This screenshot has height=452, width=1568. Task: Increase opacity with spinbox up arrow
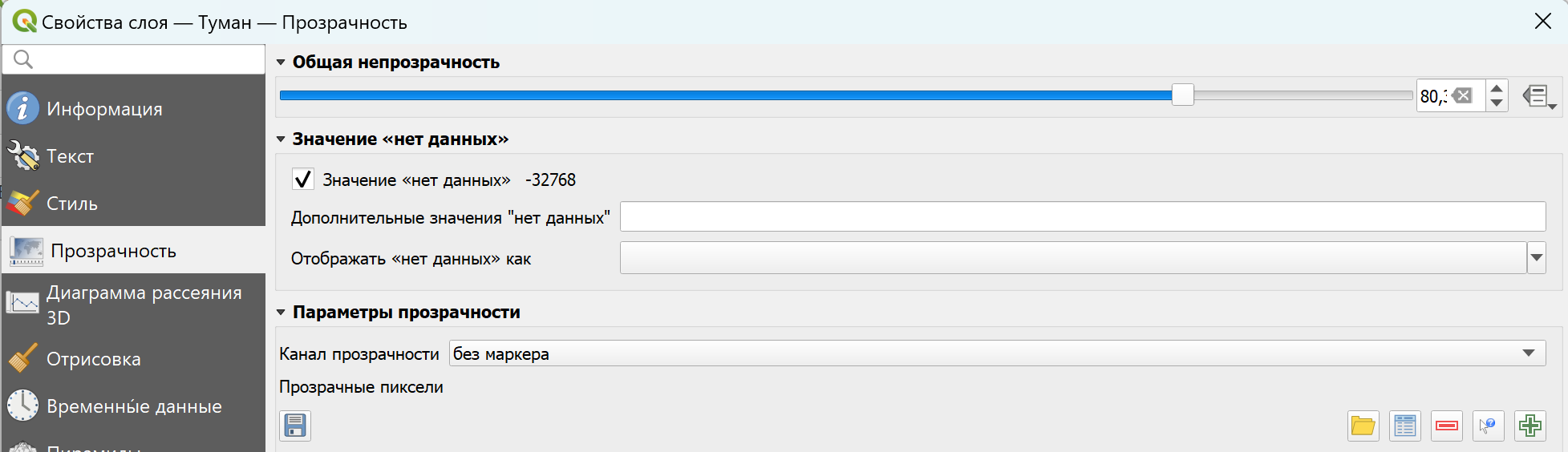(x=1497, y=89)
